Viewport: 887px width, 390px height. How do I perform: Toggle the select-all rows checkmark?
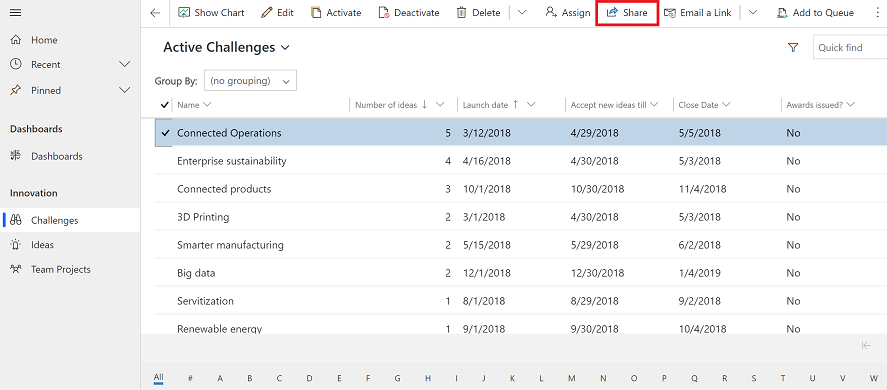(x=165, y=105)
